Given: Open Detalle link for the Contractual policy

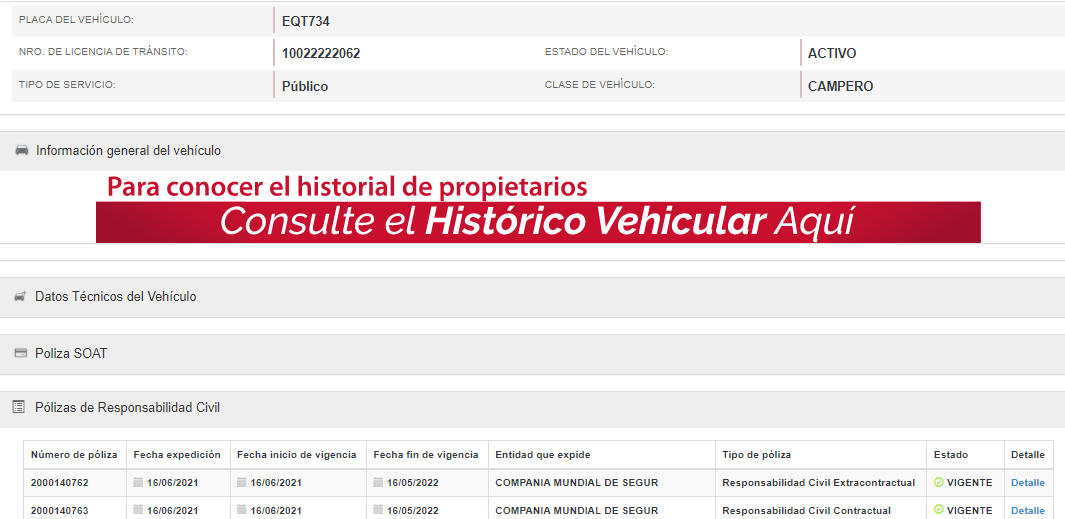Looking at the screenshot, I should pyautogui.click(x=1027, y=511).
